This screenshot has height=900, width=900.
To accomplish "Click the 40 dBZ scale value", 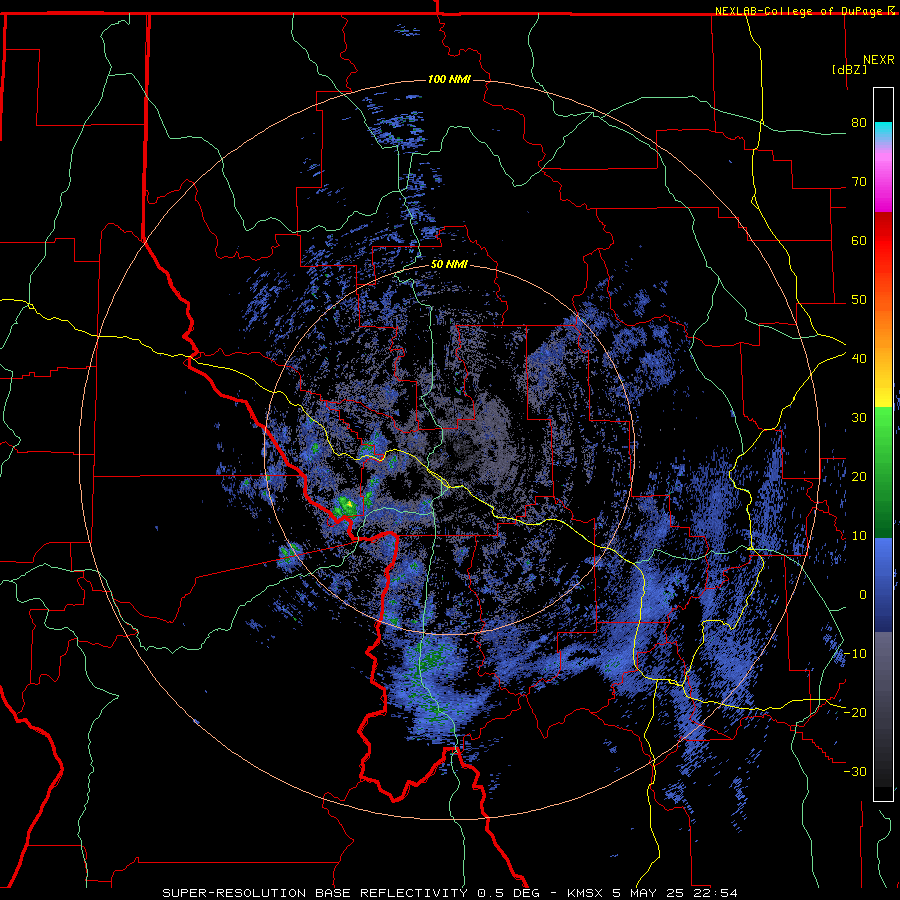I will point(859,359).
